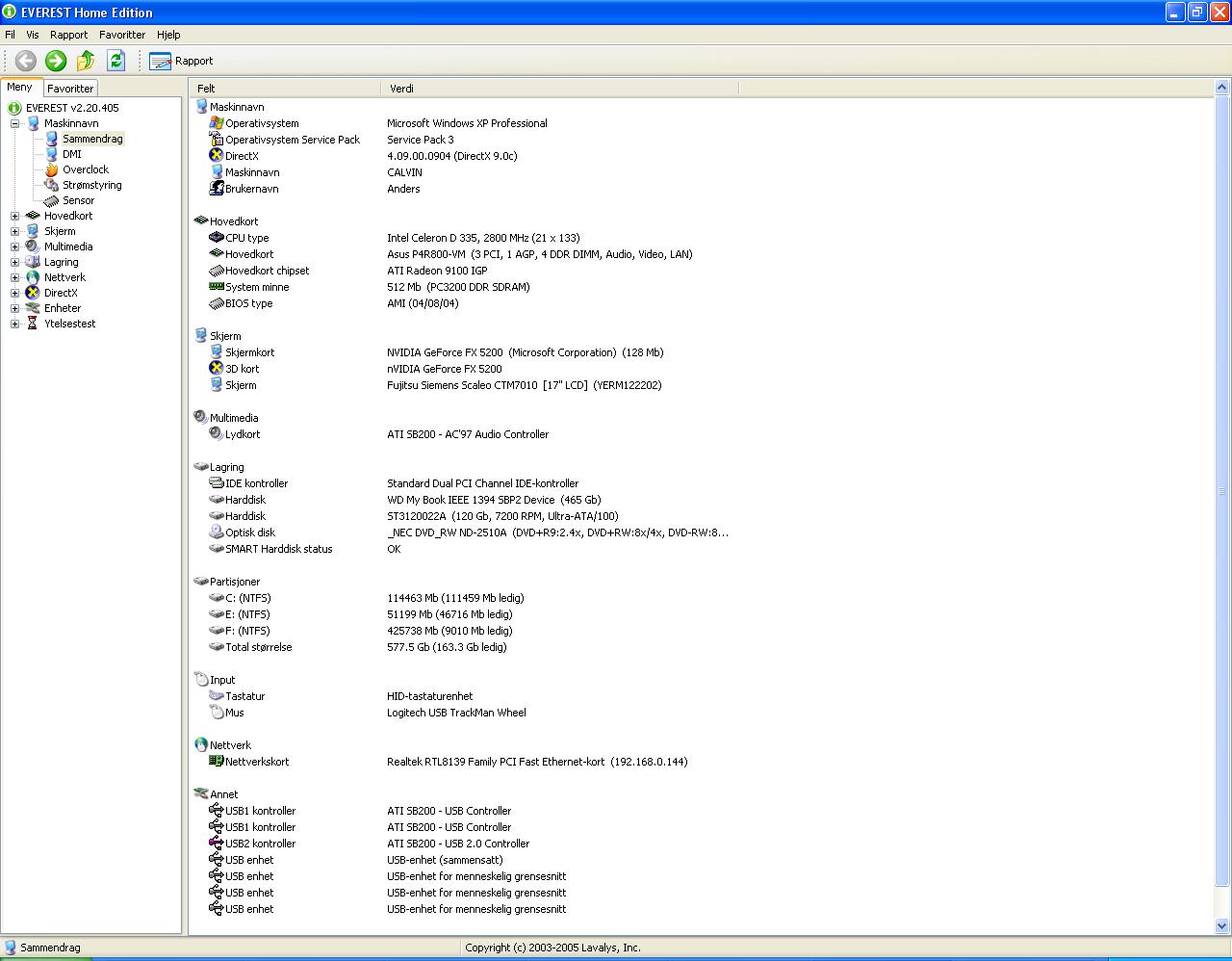
Task: Expand the Enheter tree node
Action: 14,308
